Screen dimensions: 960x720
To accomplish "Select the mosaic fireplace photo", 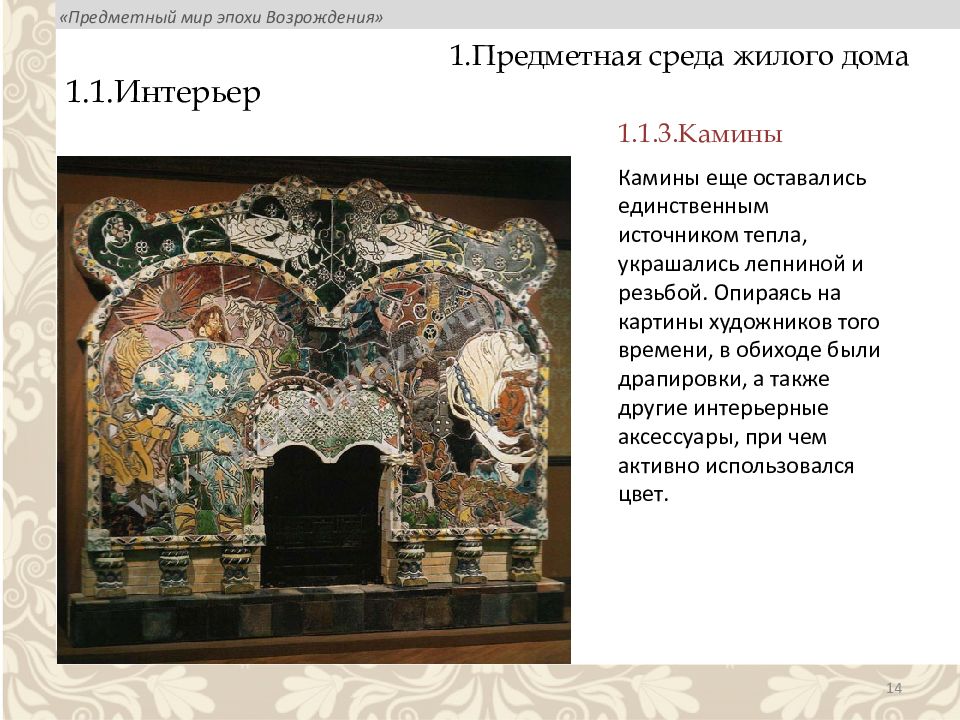I will 314,410.
